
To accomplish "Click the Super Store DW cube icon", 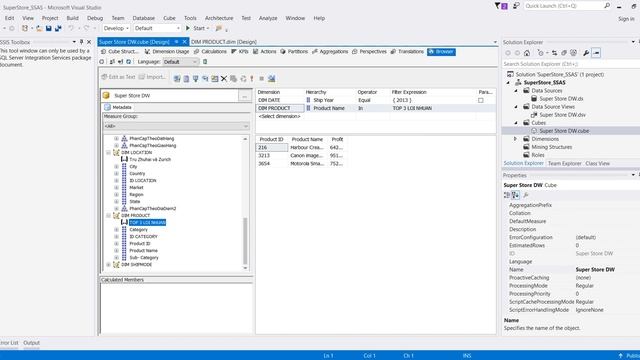I will [x=106, y=95].
